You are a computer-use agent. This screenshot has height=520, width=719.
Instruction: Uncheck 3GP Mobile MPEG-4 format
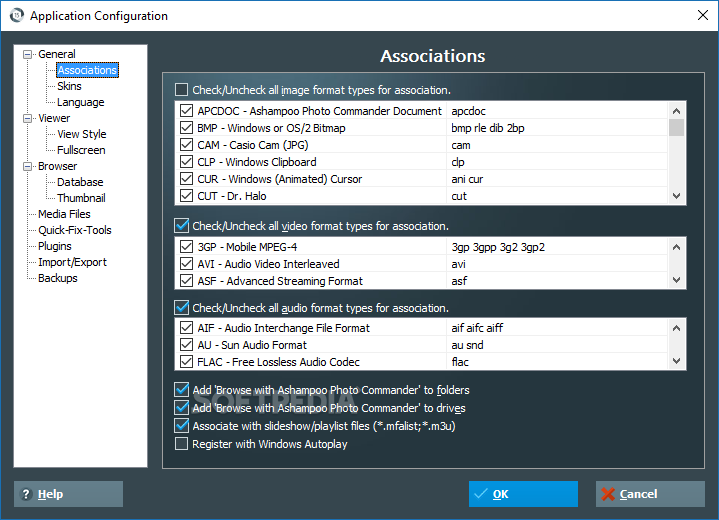point(186,247)
